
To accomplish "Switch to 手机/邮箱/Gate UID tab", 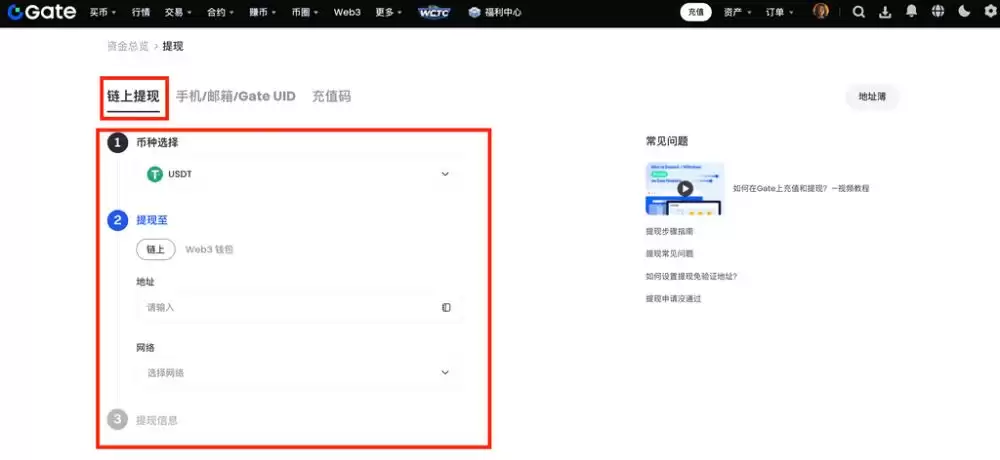I will (235, 96).
